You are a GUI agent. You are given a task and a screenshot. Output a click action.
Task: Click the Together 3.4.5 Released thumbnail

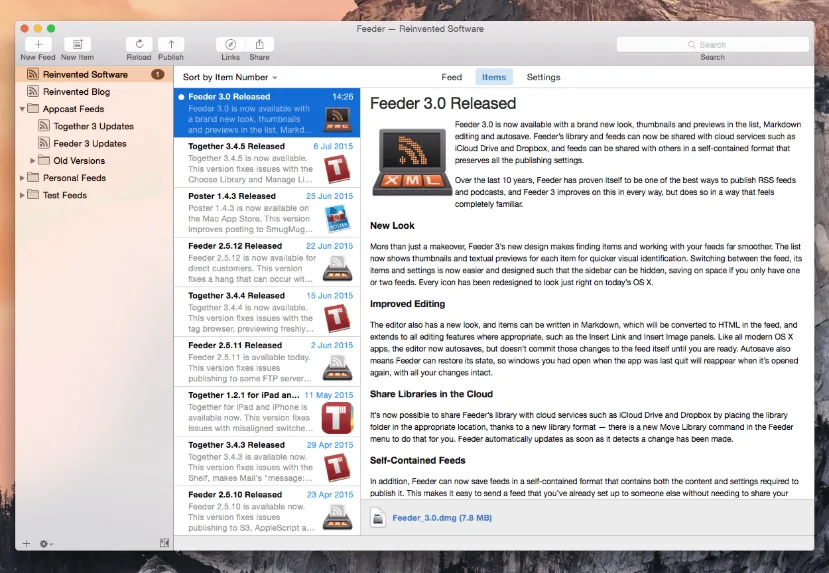(x=337, y=169)
